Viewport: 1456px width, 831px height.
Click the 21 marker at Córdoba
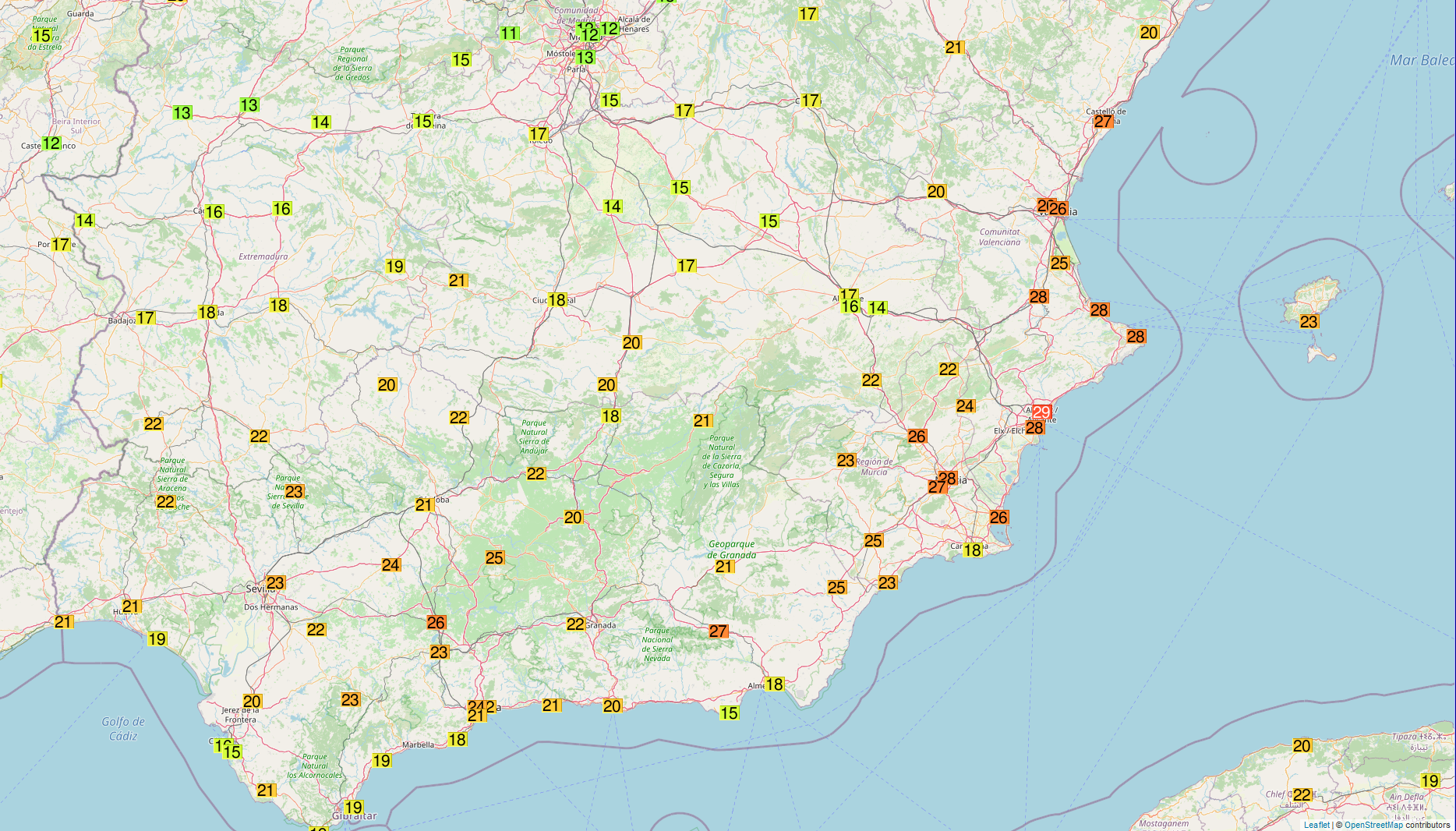pyautogui.click(x=423, y=505)
